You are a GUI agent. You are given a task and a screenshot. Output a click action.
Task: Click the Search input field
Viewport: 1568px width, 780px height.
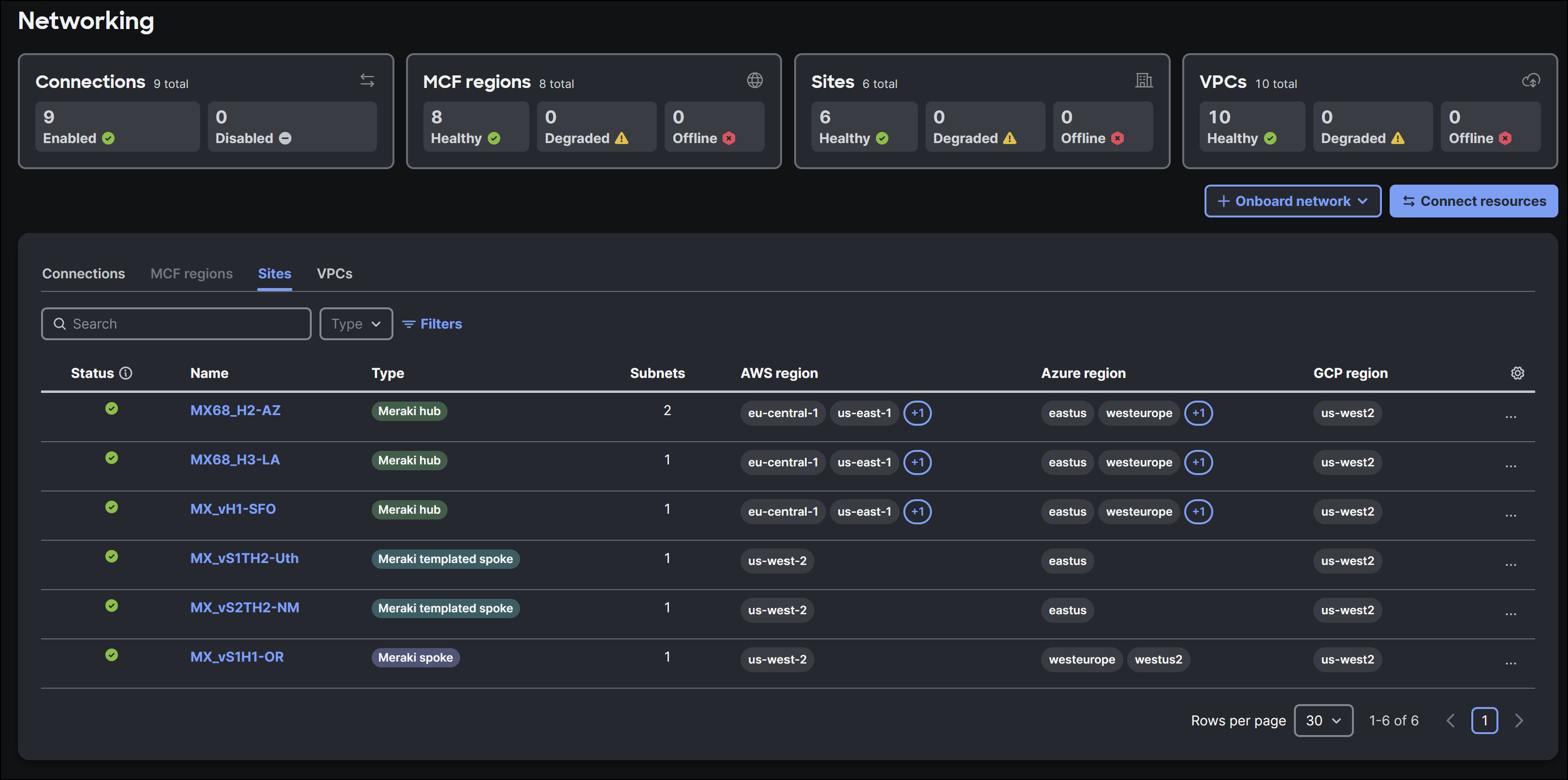[x=176, y=324]
